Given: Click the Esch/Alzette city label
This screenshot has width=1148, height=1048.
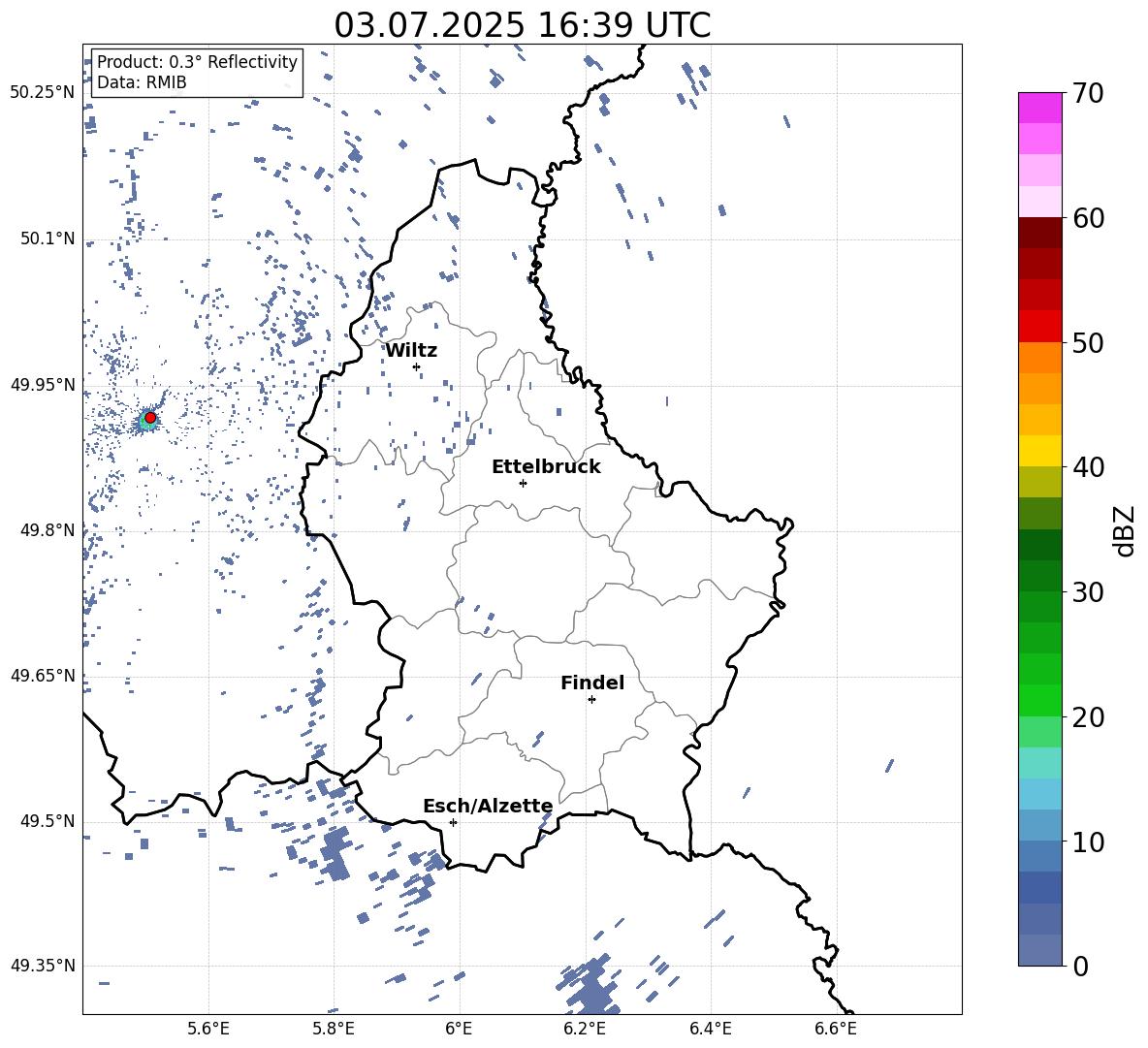Looking at the screenshot, I should pyautogui.click(x=489, y=806).
